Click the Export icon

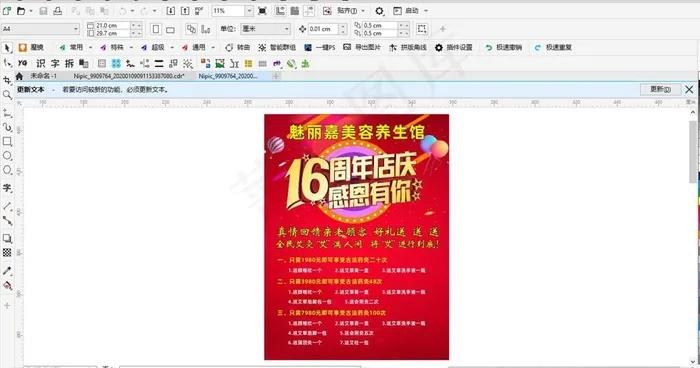pyautogui.click(x=185, y=11)
